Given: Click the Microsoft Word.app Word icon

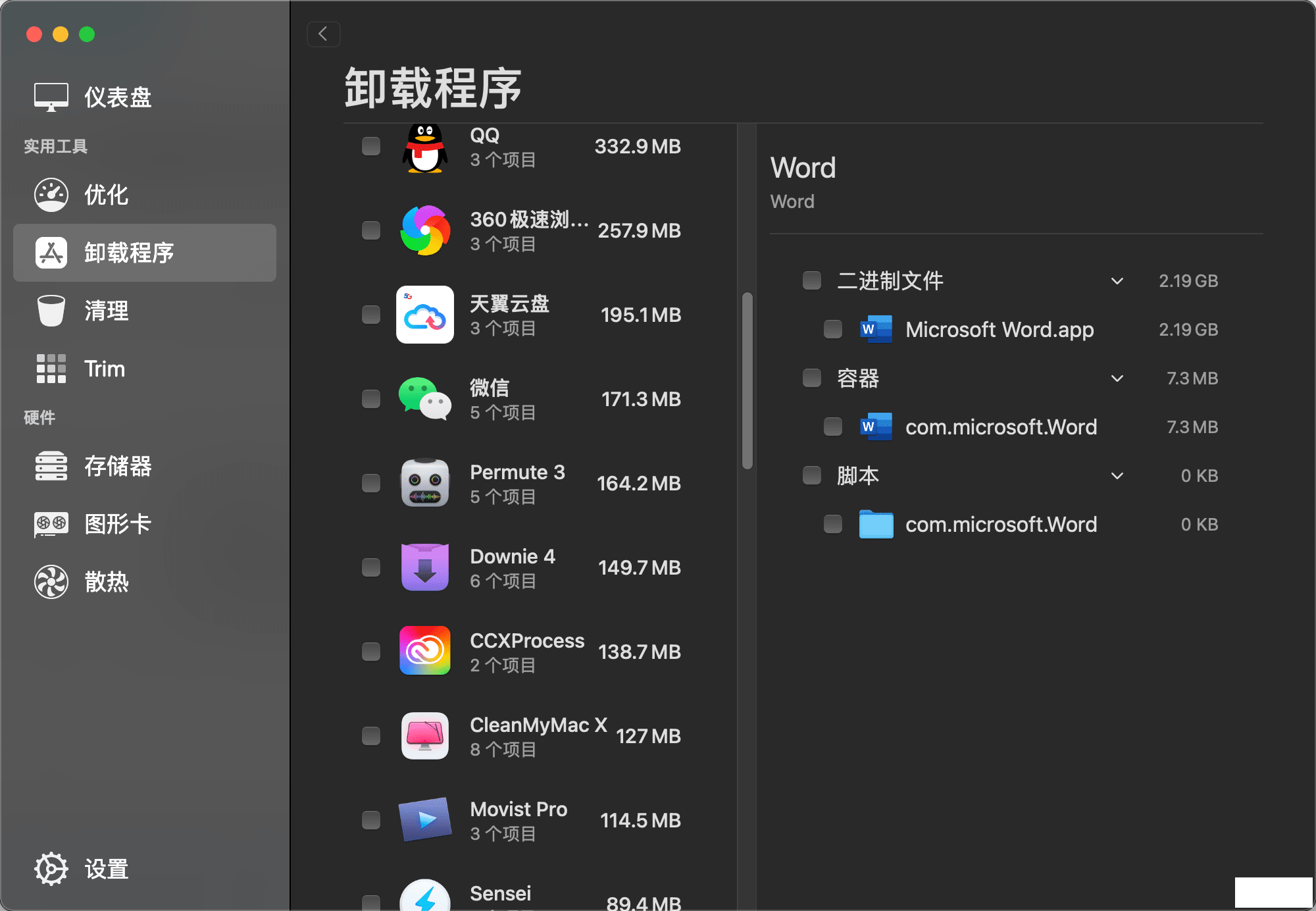Looking at the screenshot, I should click(x=876, y=329).
